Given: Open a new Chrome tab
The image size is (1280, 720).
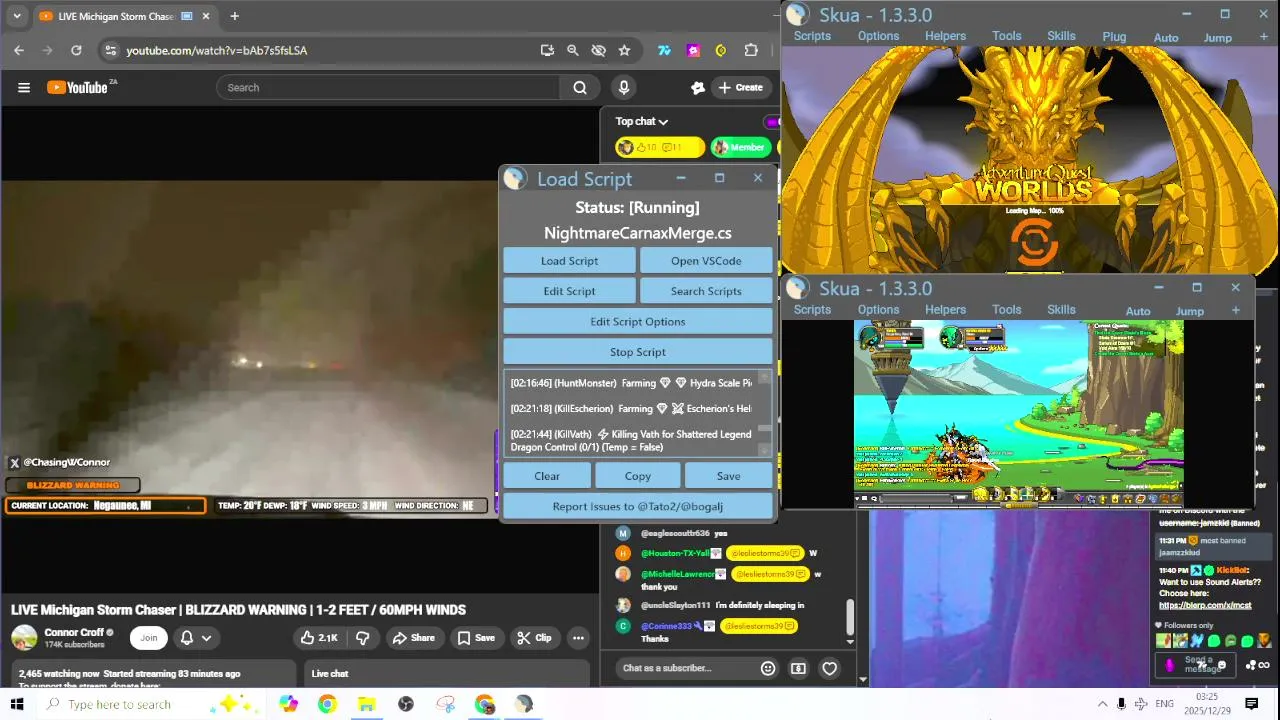Looking at the screenshot, I should pos(234,16).
